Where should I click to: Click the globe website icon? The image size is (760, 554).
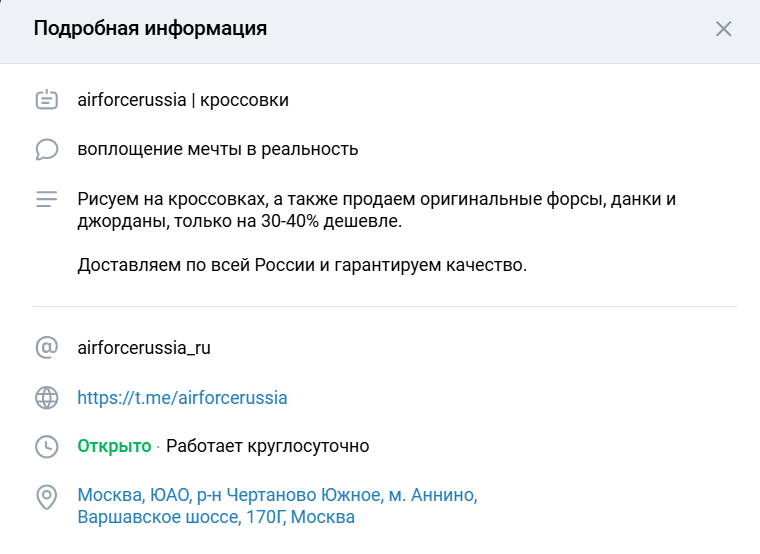[47, 397]
